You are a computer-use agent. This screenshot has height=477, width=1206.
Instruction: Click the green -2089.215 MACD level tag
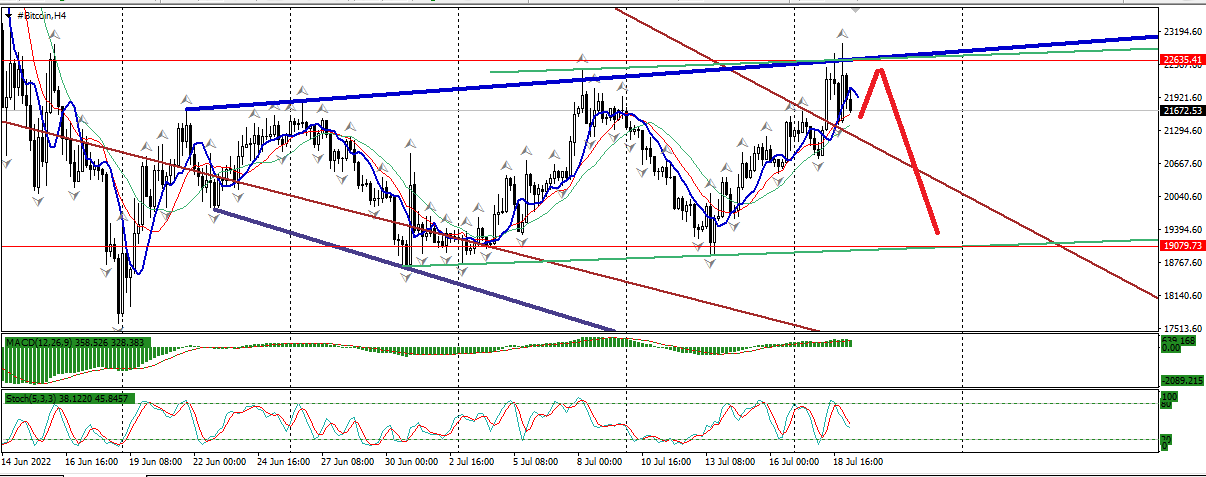[1180, 381]
